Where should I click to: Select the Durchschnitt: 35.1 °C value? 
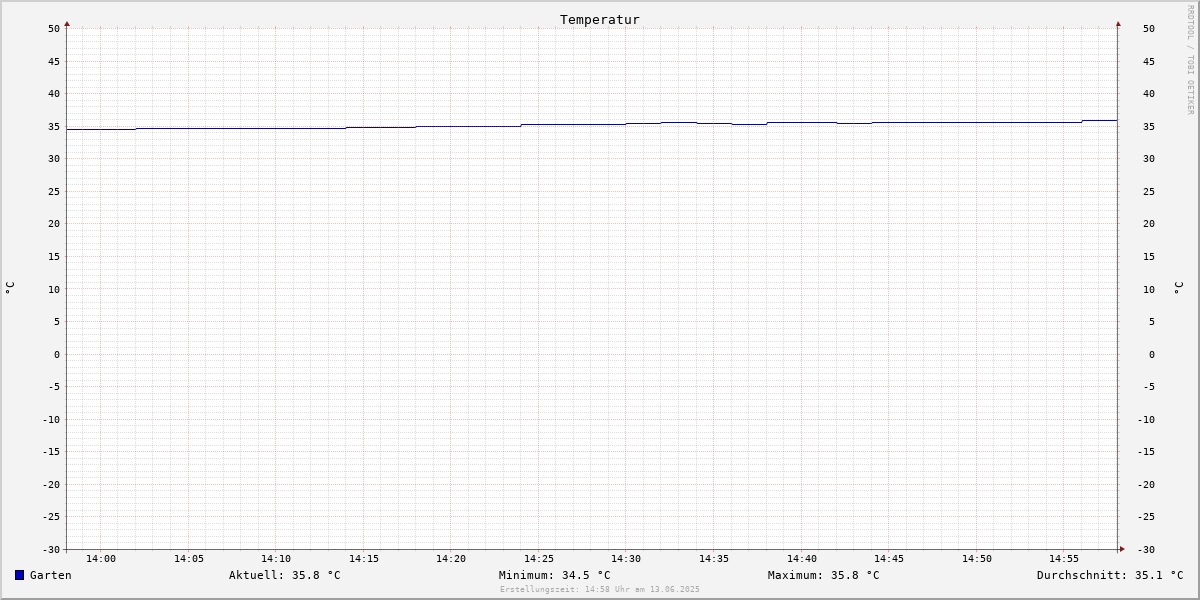(1110, 575)
